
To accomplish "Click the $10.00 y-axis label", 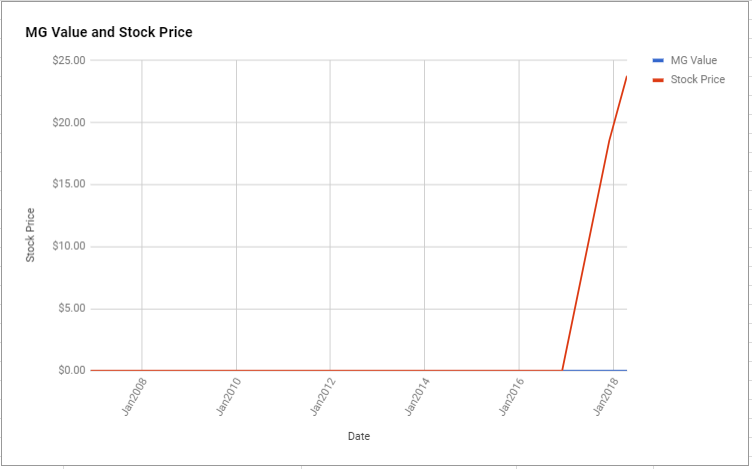I will 69,246.
